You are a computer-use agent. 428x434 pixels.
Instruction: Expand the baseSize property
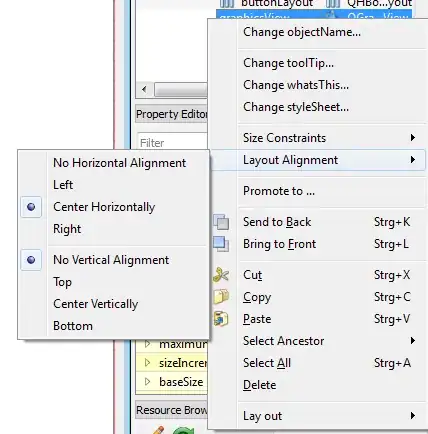click(x=148, y=382)
